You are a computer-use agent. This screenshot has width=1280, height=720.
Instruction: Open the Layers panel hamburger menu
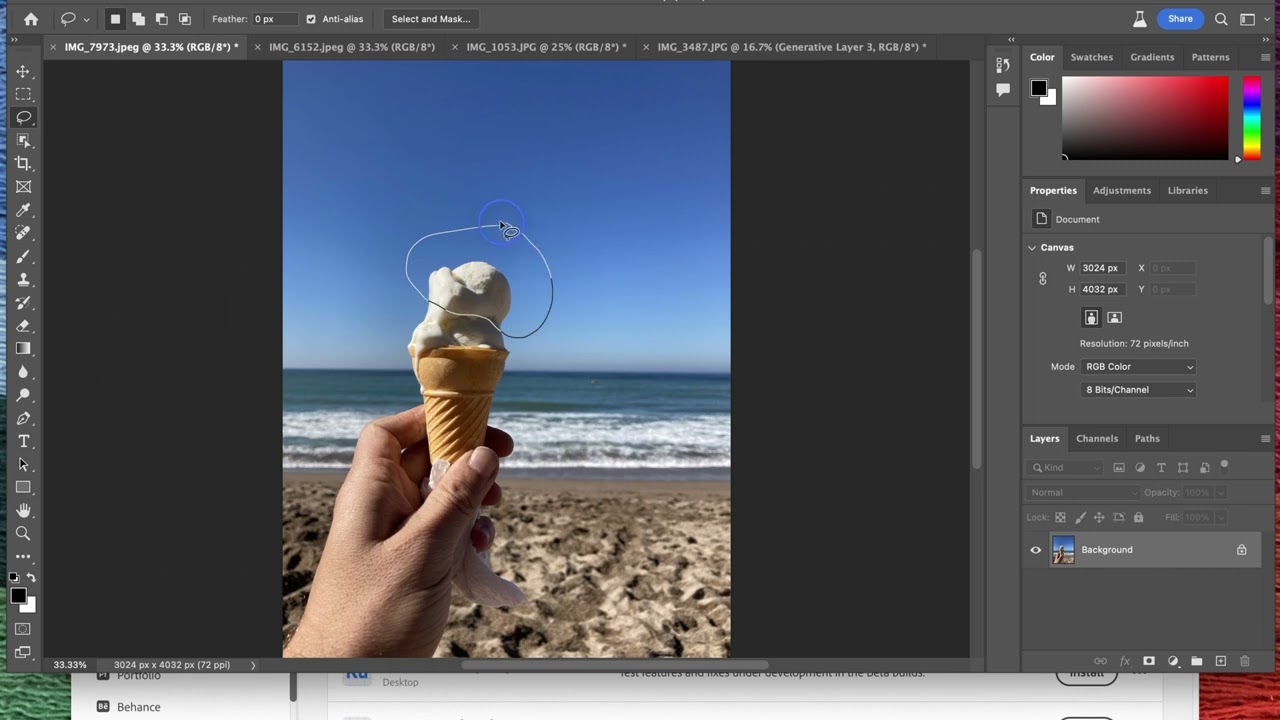[1265, 439]
